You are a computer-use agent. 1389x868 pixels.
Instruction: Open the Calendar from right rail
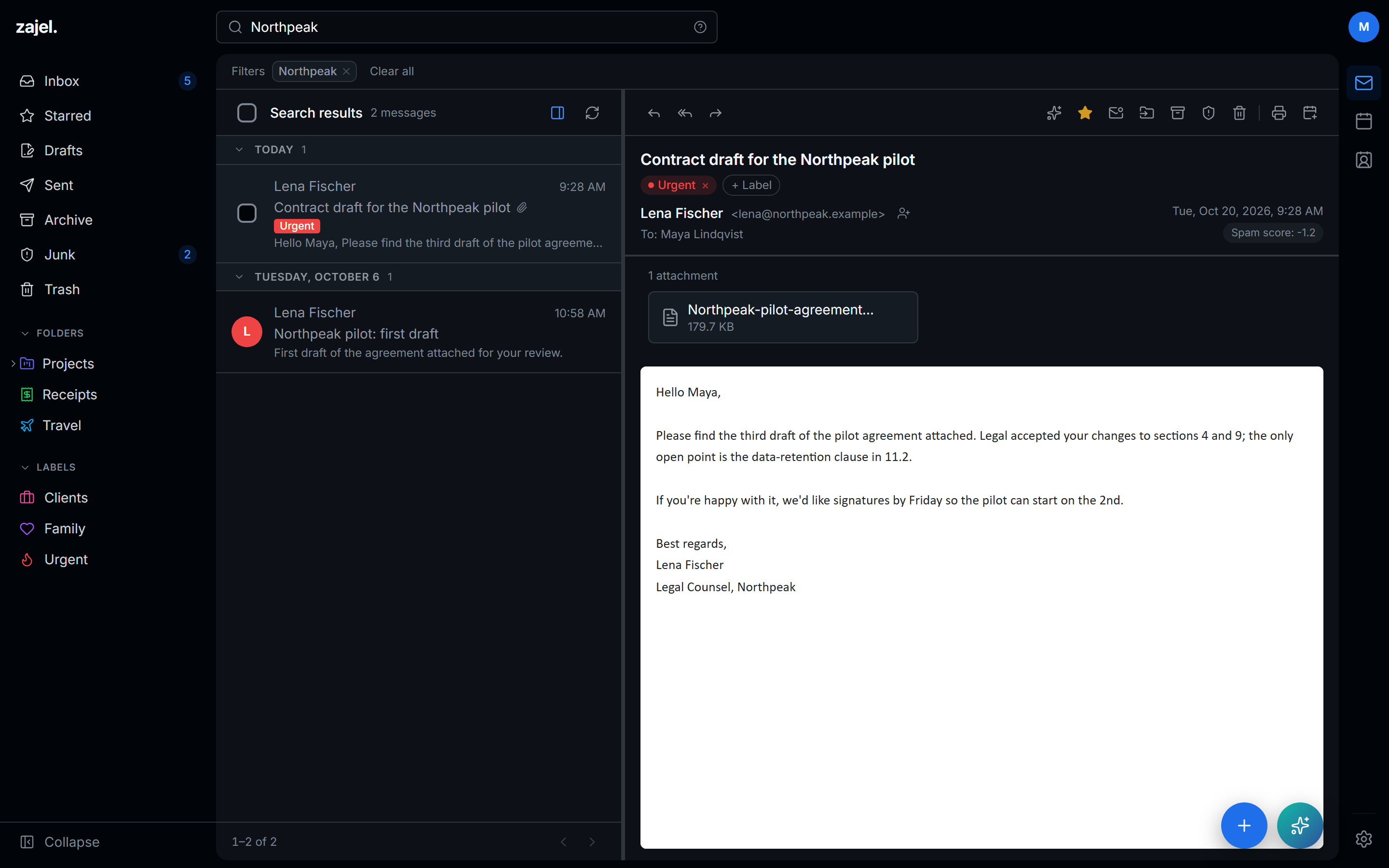coord(1364,121)
